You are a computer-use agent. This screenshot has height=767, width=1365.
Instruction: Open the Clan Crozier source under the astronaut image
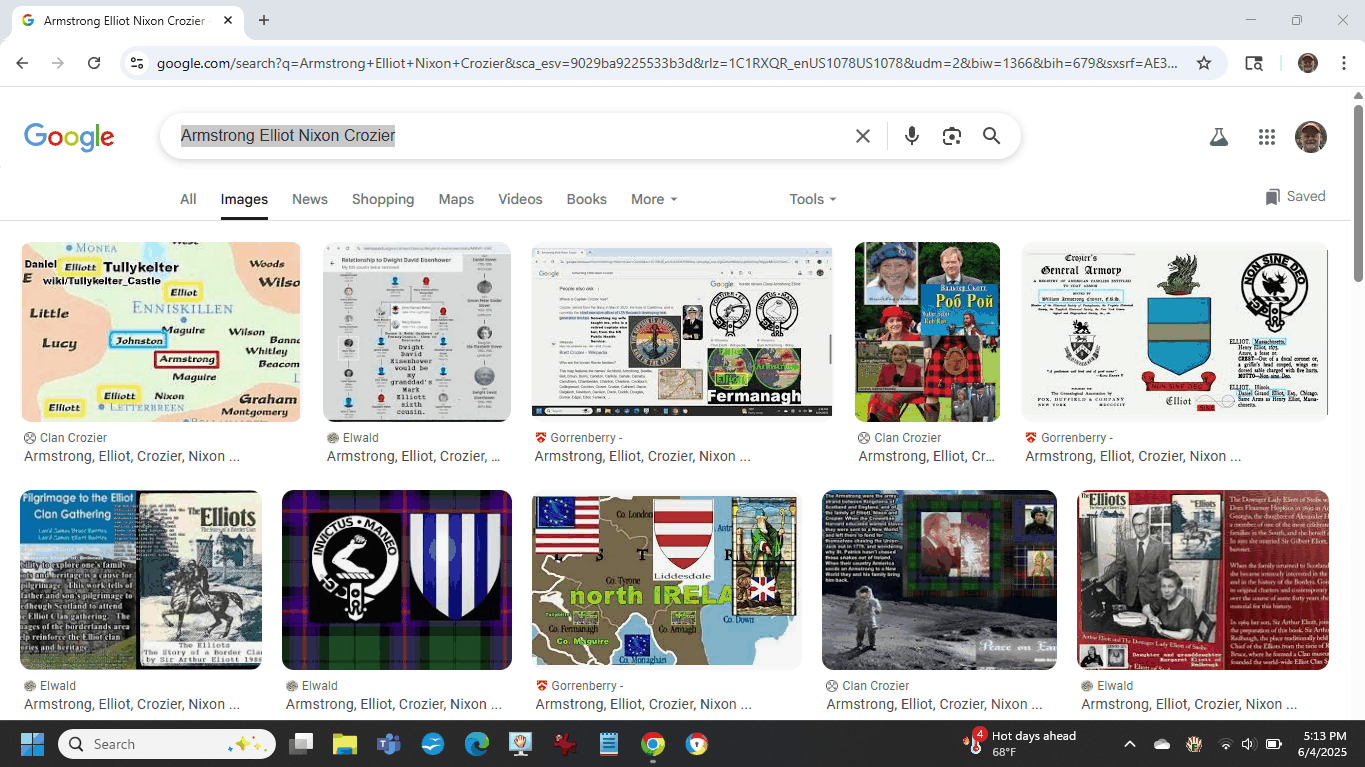coord(868,686)
